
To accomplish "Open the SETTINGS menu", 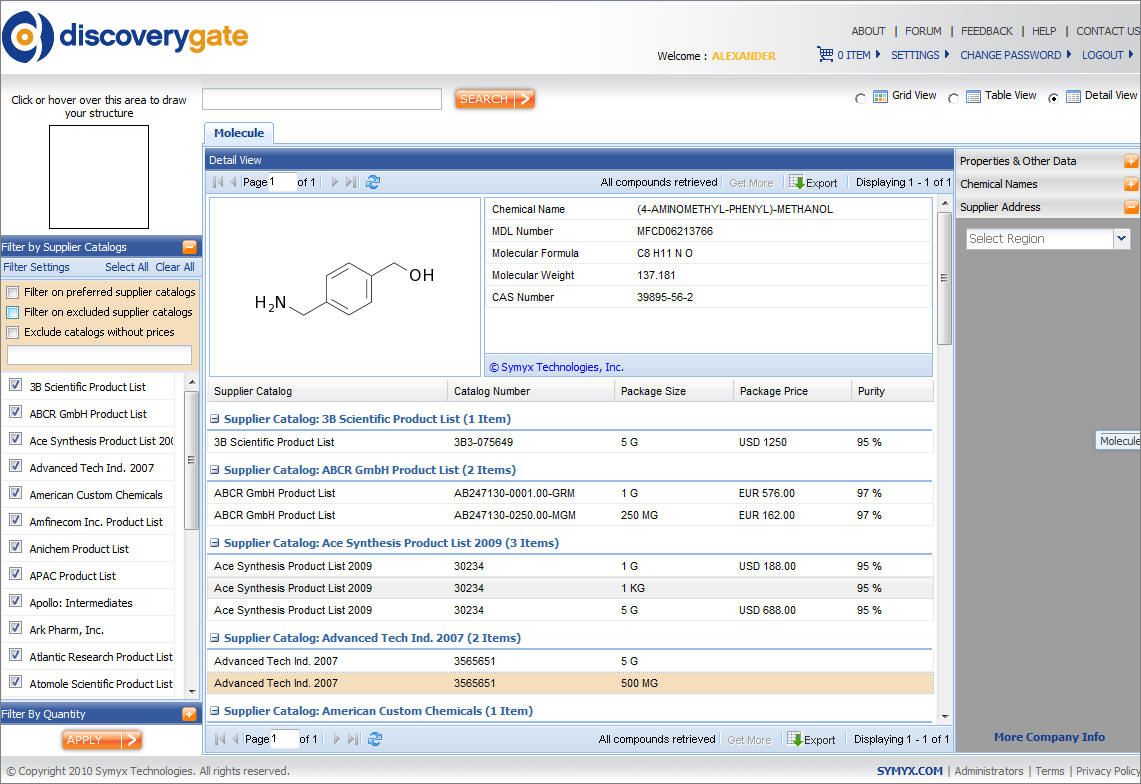I will (915, 55).
